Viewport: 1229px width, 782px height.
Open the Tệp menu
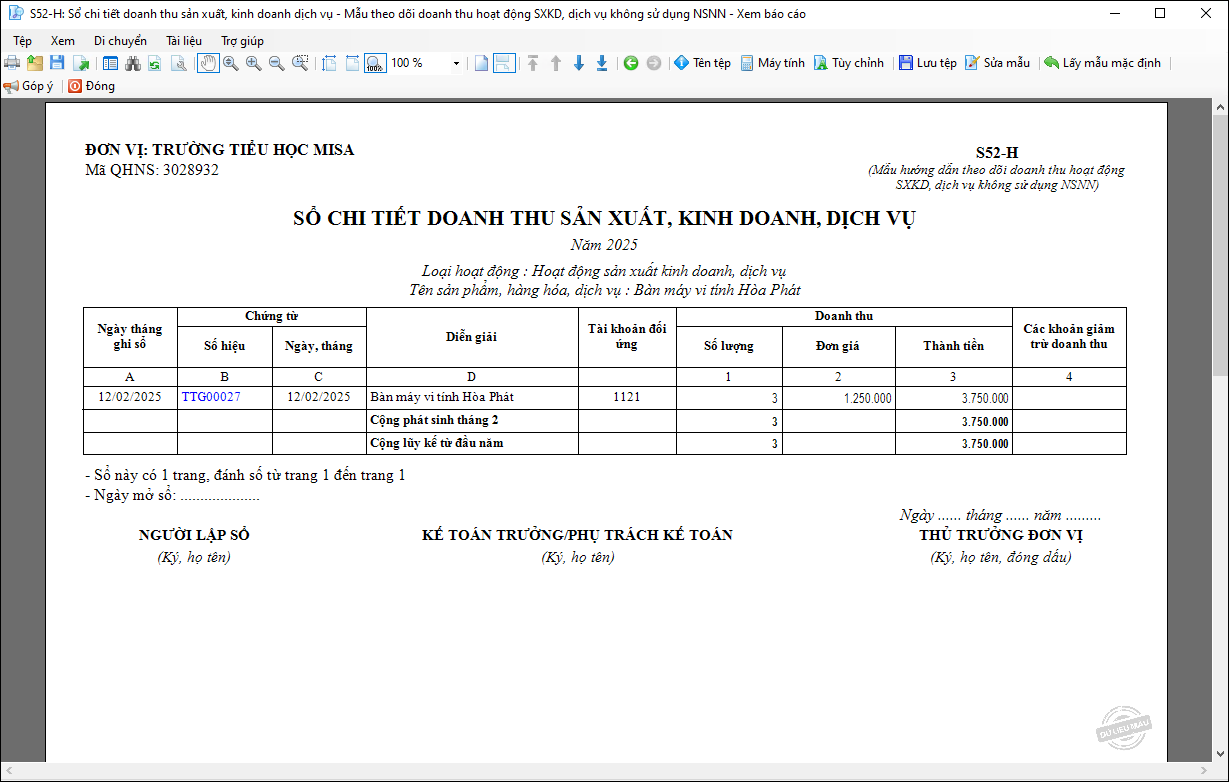click(22, 41)
